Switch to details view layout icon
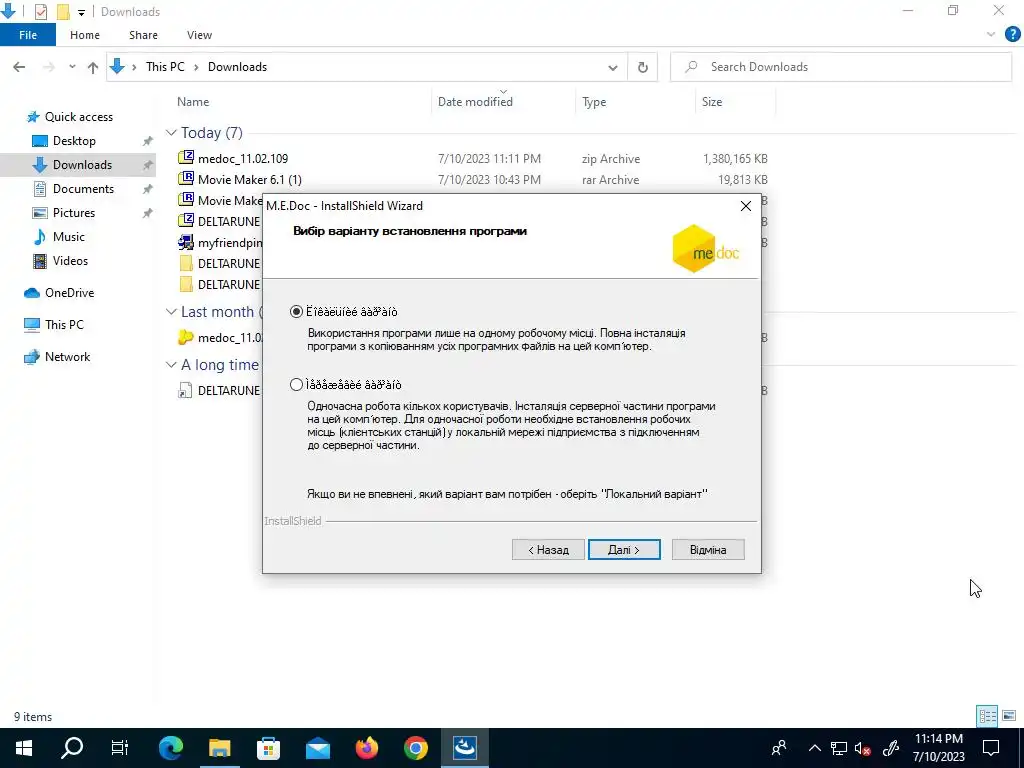This screenshot has height=768, width=1024. click(x=987, y=716)
